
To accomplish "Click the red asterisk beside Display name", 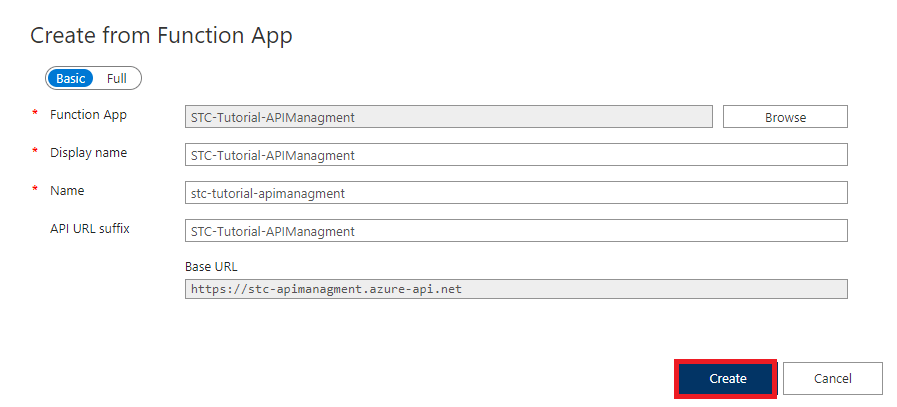I will (36, 154).
